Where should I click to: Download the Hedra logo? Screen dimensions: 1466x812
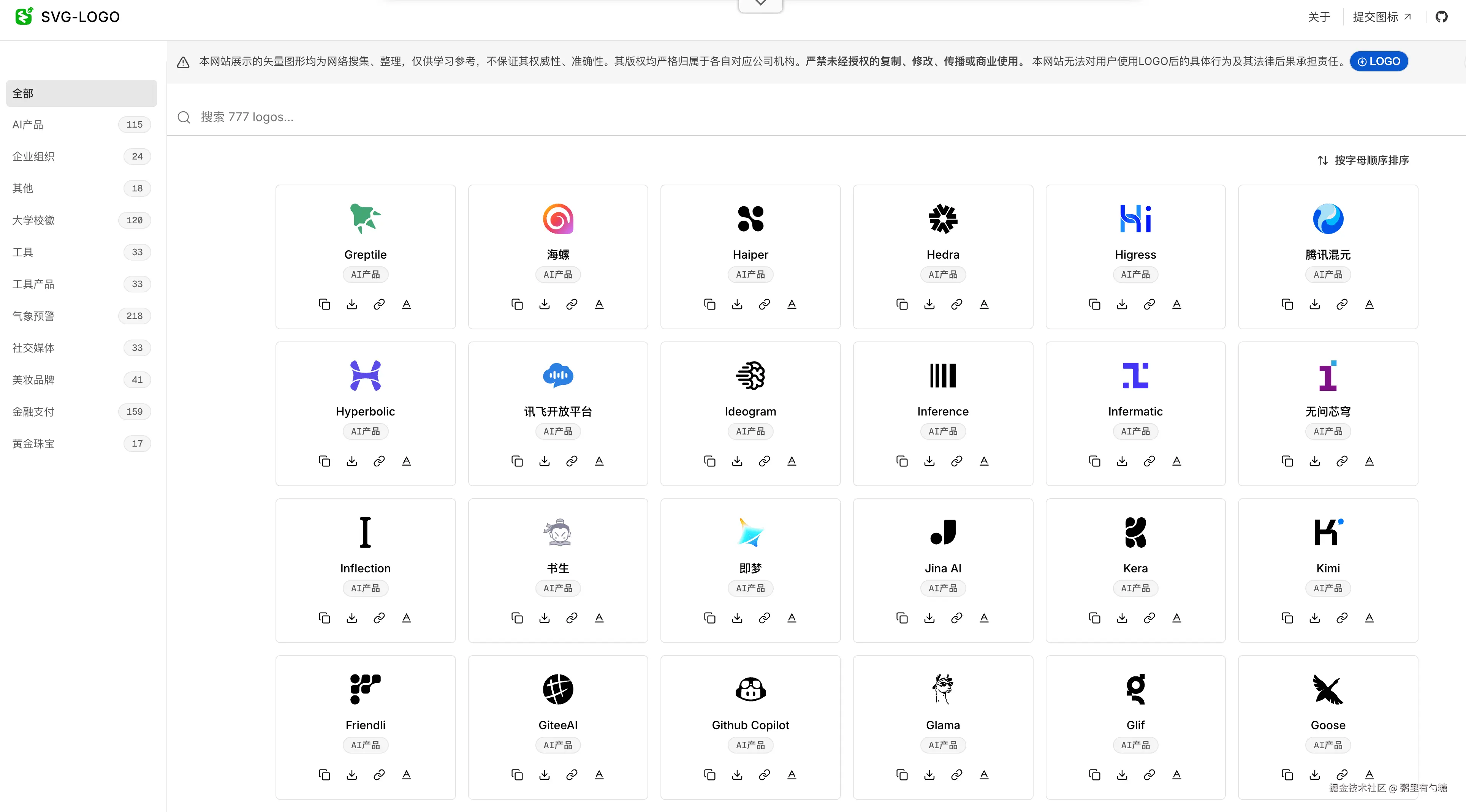[929, 304]
